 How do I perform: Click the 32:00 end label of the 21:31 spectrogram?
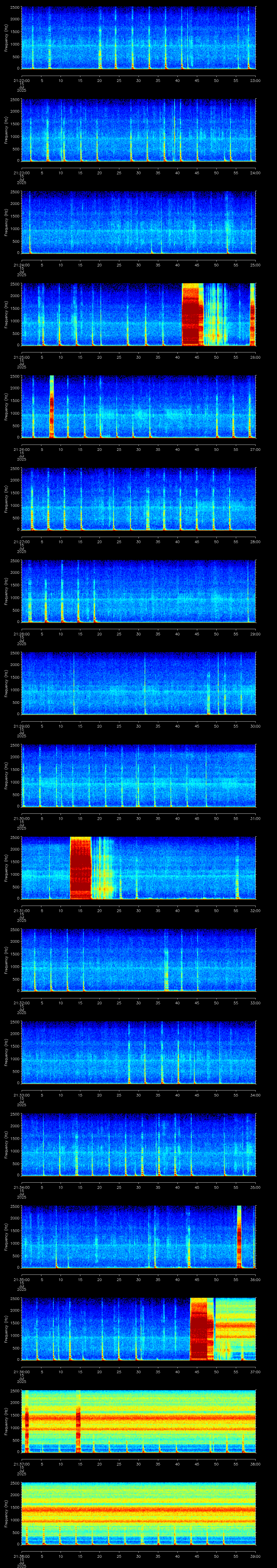click(255, 910)
